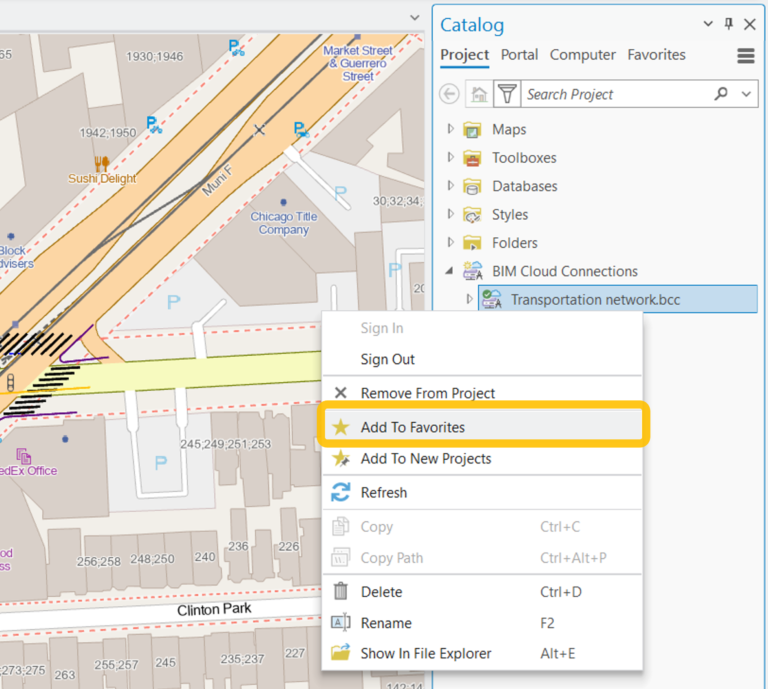
Task: Click the Transportation network.bcc connection icon
Action: coord(492,299)
